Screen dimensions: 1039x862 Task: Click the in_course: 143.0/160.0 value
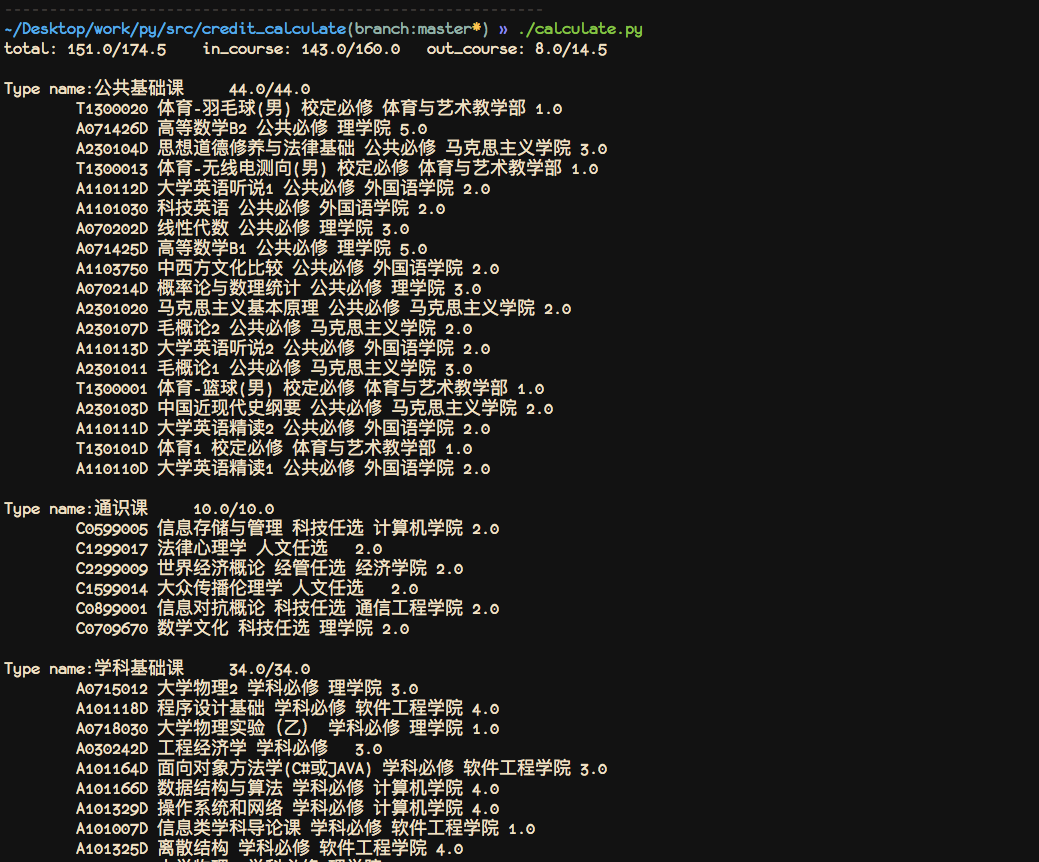point(301,49)
